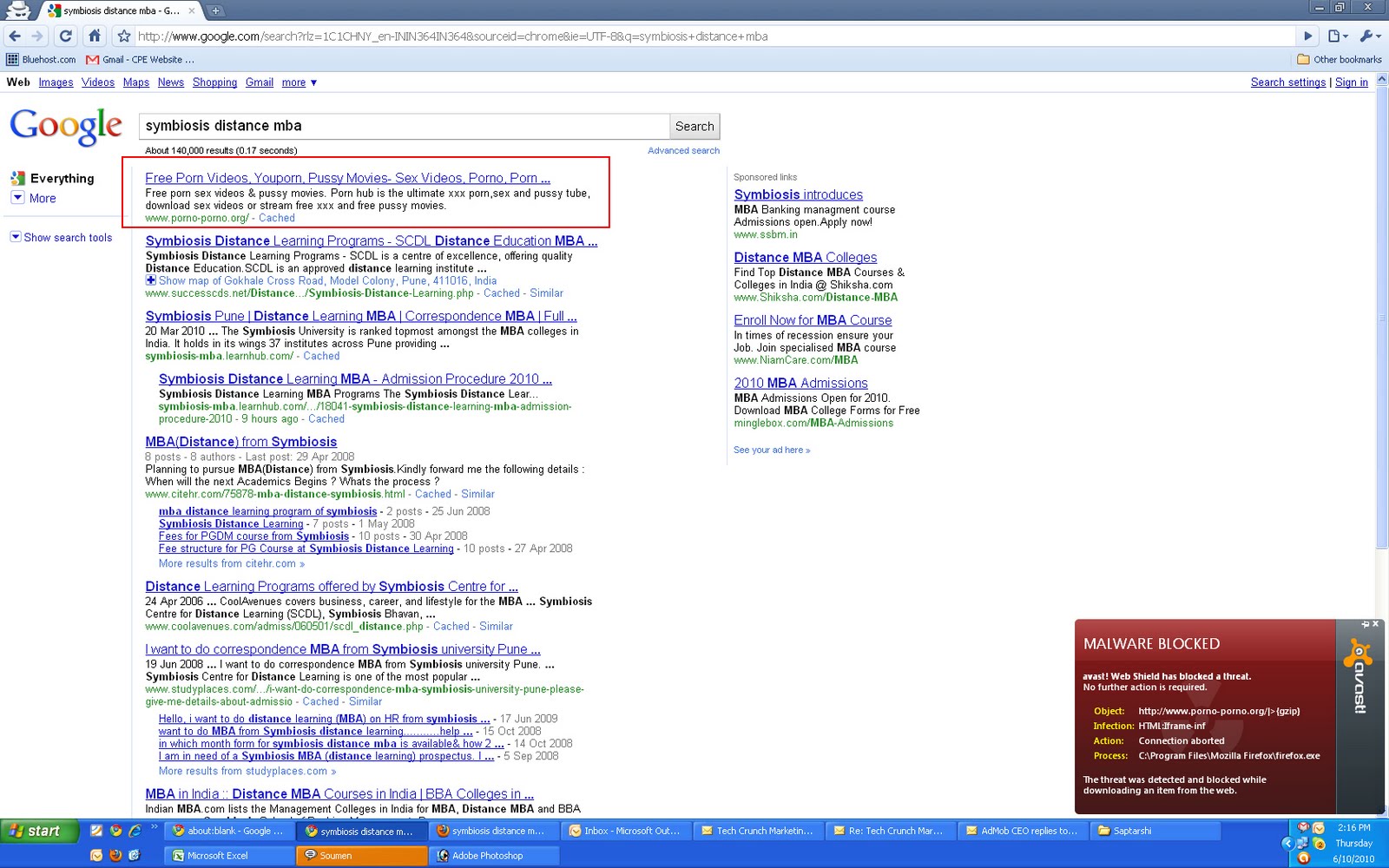Open the Other bookmarks folder

pos(1339,60)
